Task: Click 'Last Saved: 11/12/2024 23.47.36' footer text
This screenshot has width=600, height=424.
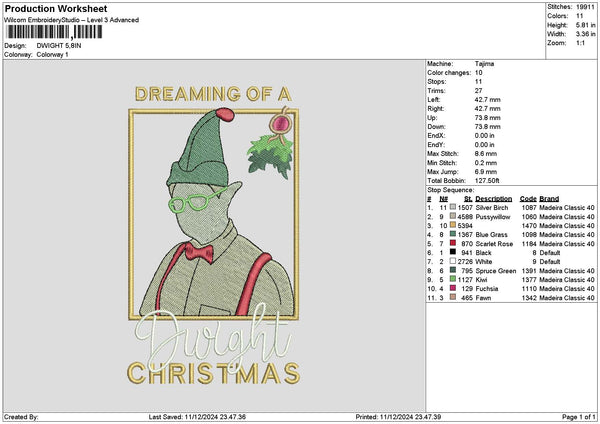Action: coord(197,417)
